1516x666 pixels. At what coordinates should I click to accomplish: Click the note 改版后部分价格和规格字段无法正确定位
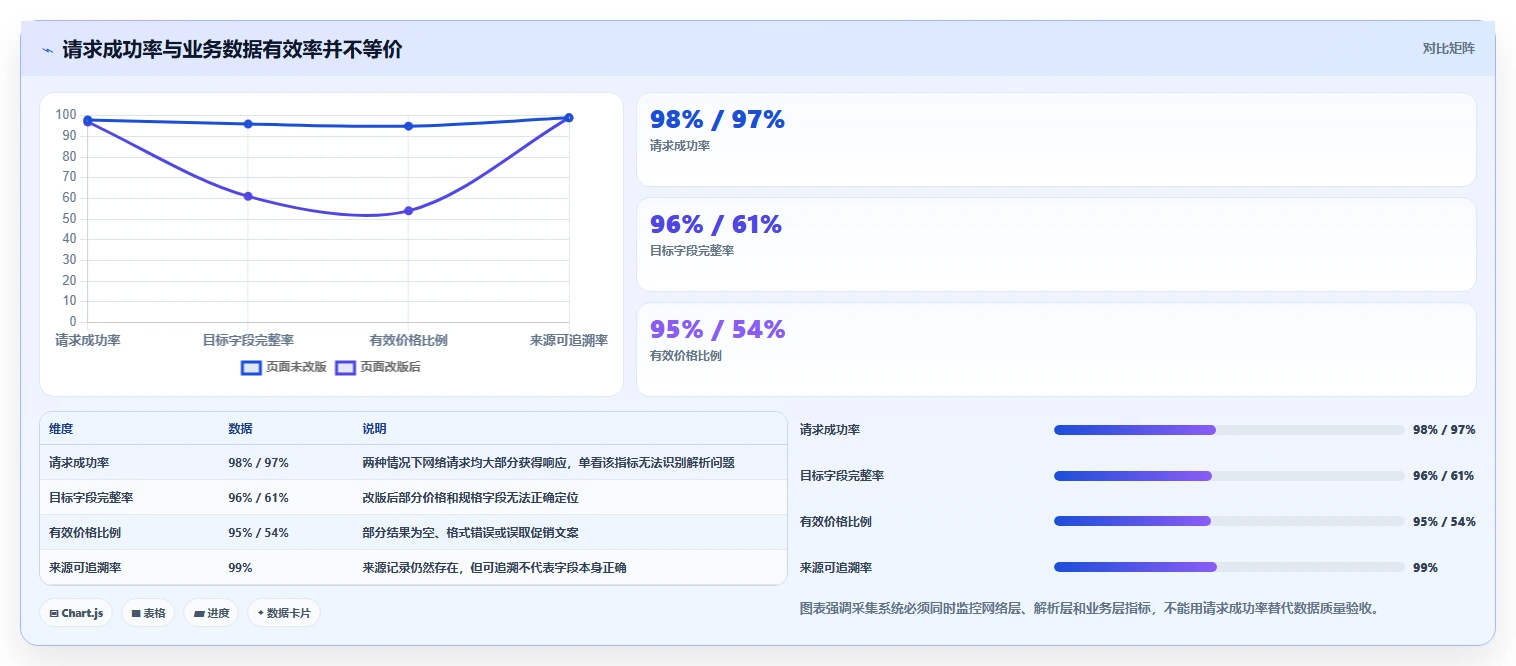[x=470, y=497]
